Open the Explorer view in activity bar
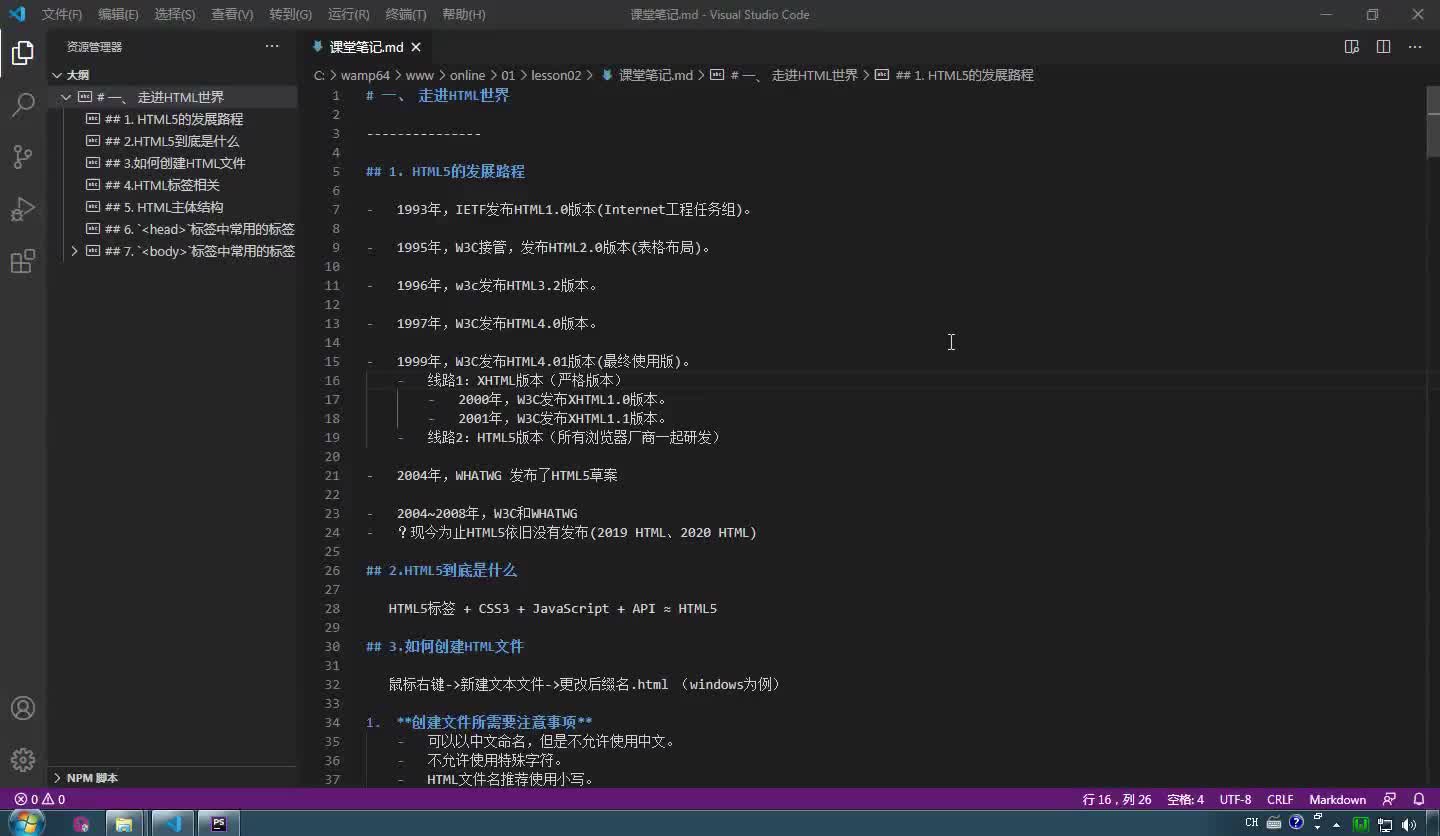The image size is (1440, 836). (x=23, y=53)
